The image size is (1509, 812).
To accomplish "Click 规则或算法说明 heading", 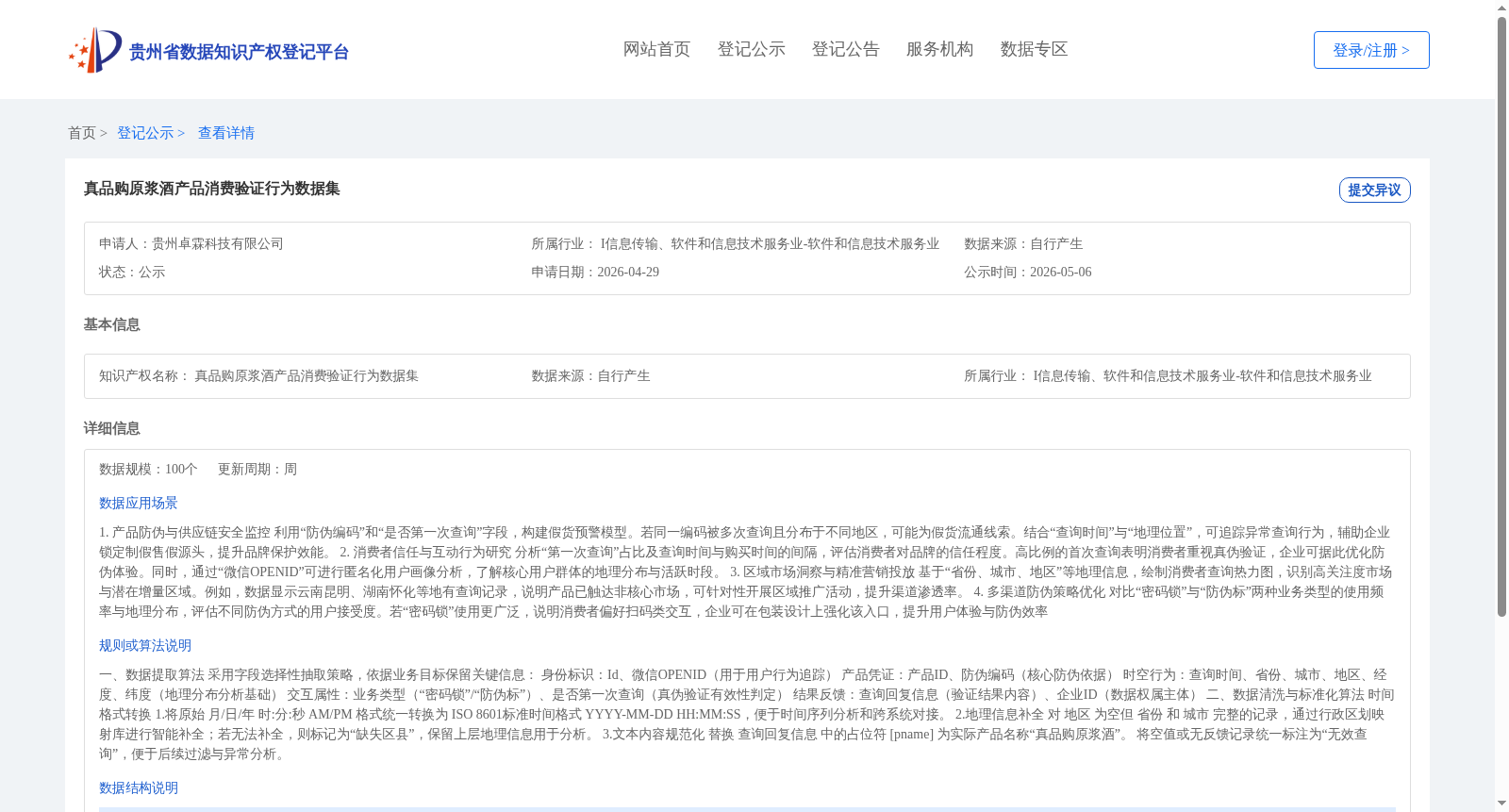I will tap(145, 645).
